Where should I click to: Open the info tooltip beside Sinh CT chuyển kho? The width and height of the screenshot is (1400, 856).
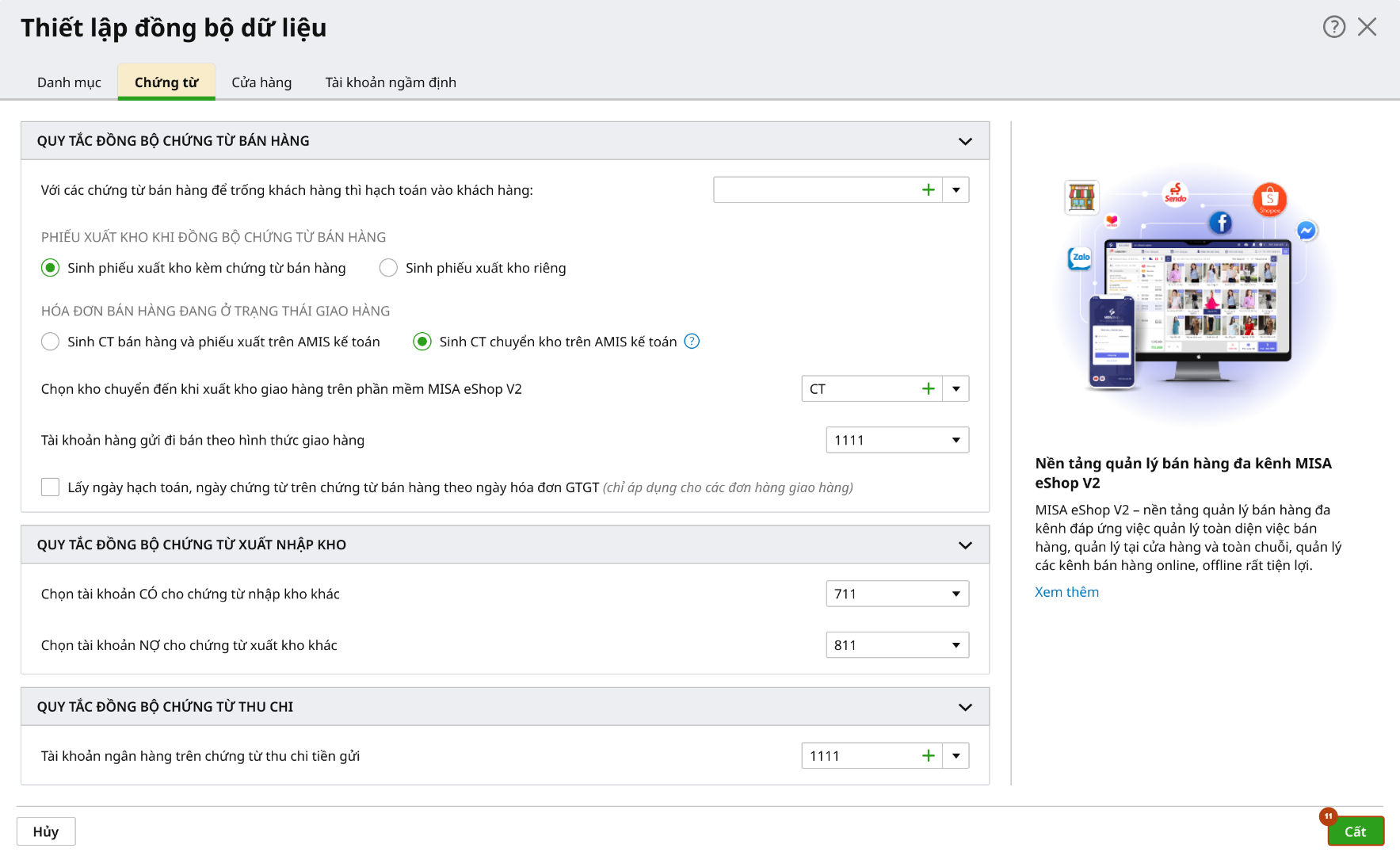tap(692, 342)
